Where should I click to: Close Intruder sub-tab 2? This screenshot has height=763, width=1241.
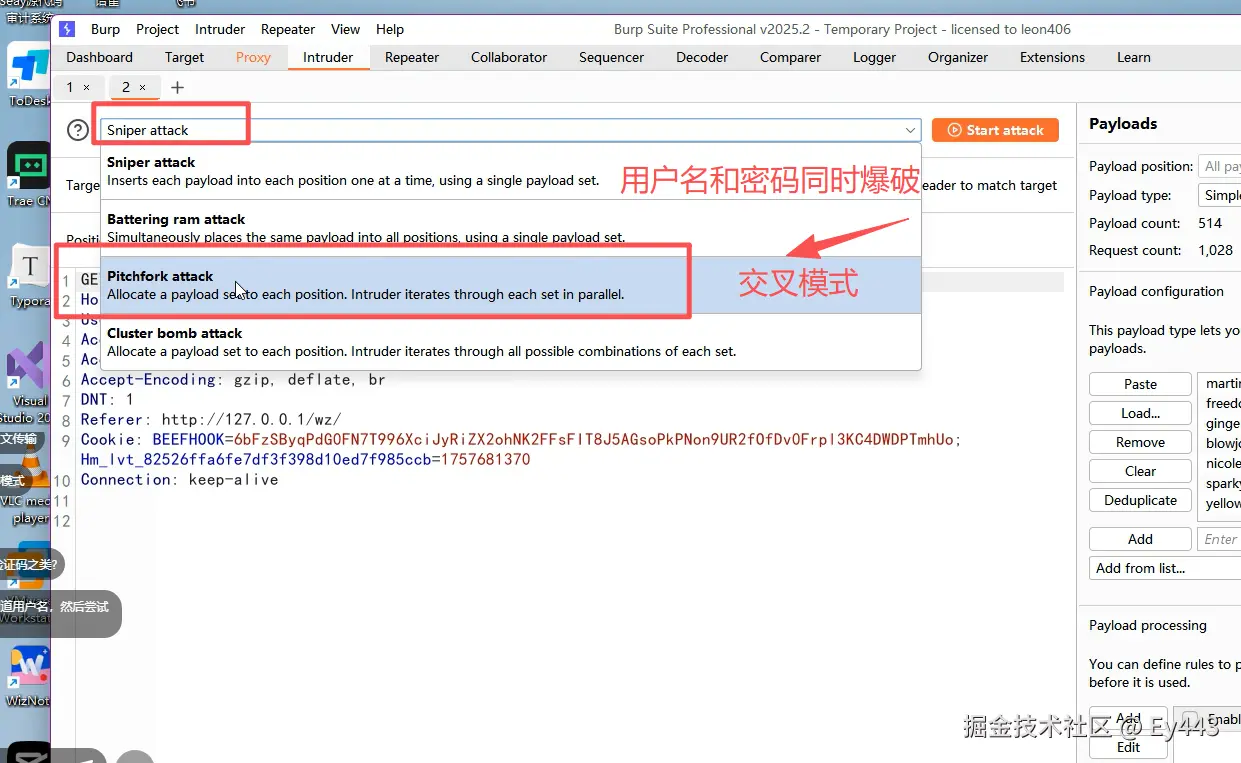click(x=142, y=88)
